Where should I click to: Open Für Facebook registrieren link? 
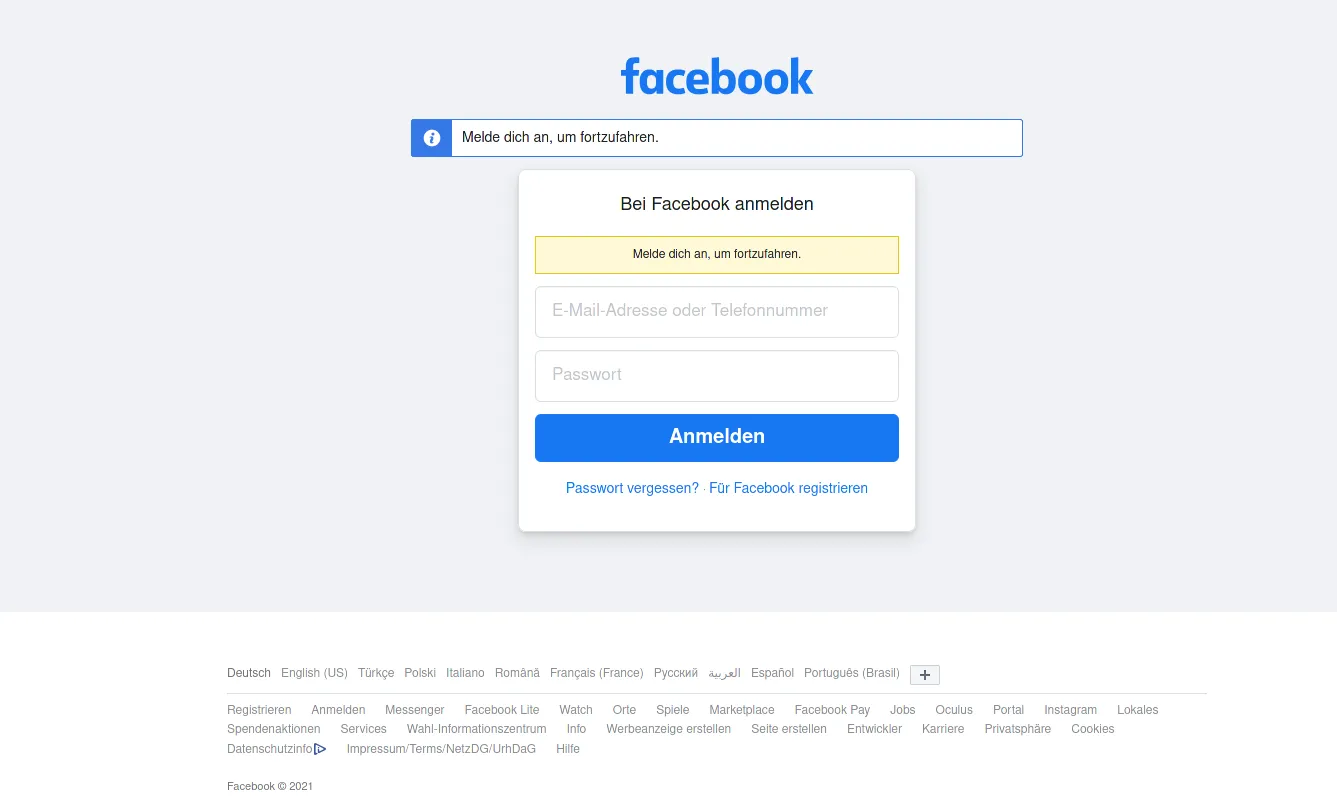click(788, 488)
